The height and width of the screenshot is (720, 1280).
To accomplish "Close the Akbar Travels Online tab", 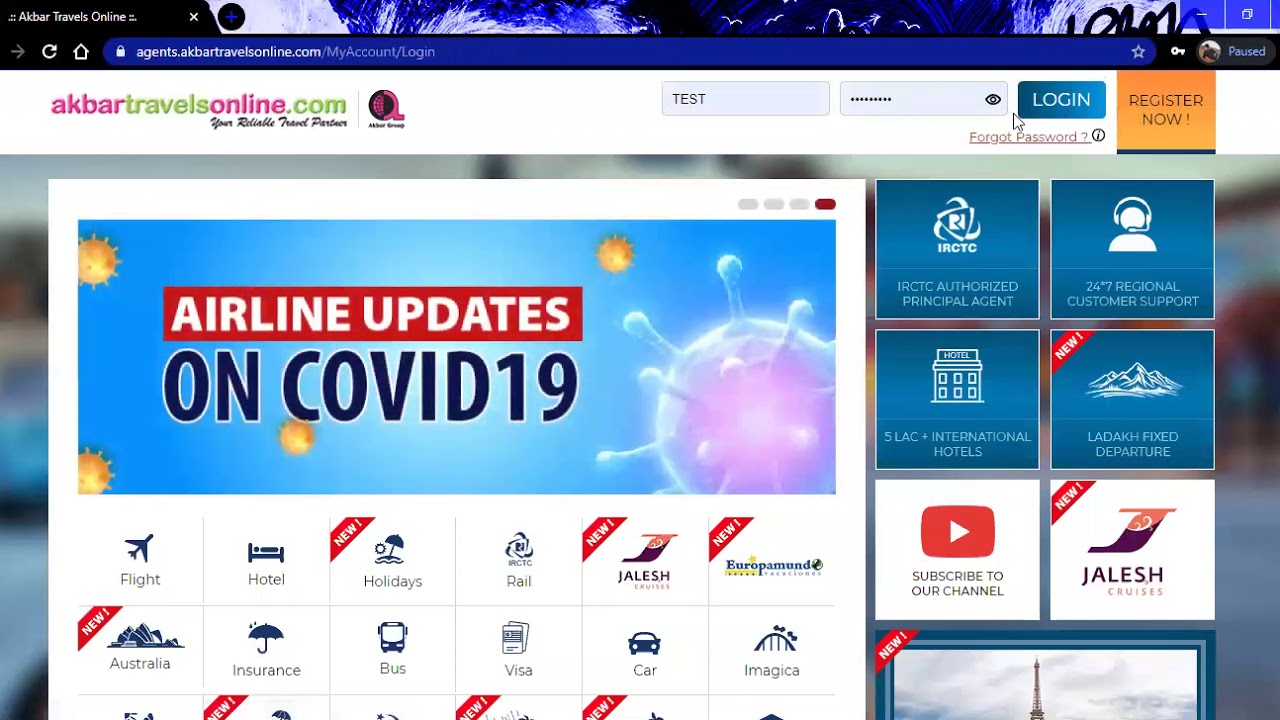I will tap(194, 17).
